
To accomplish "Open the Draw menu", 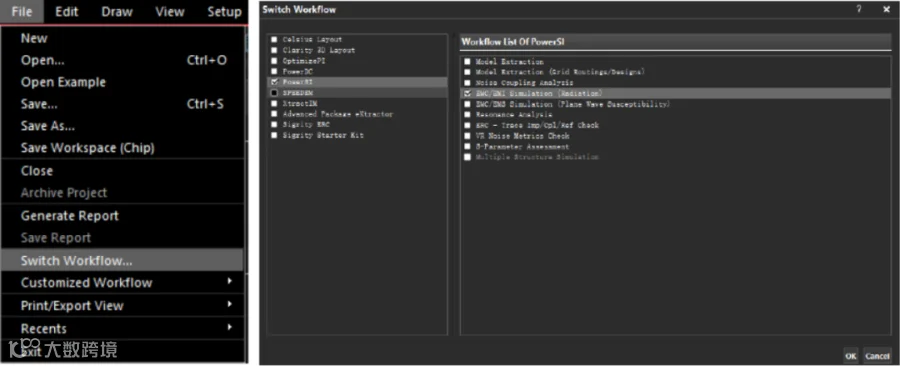I will (x=117, y=11).
